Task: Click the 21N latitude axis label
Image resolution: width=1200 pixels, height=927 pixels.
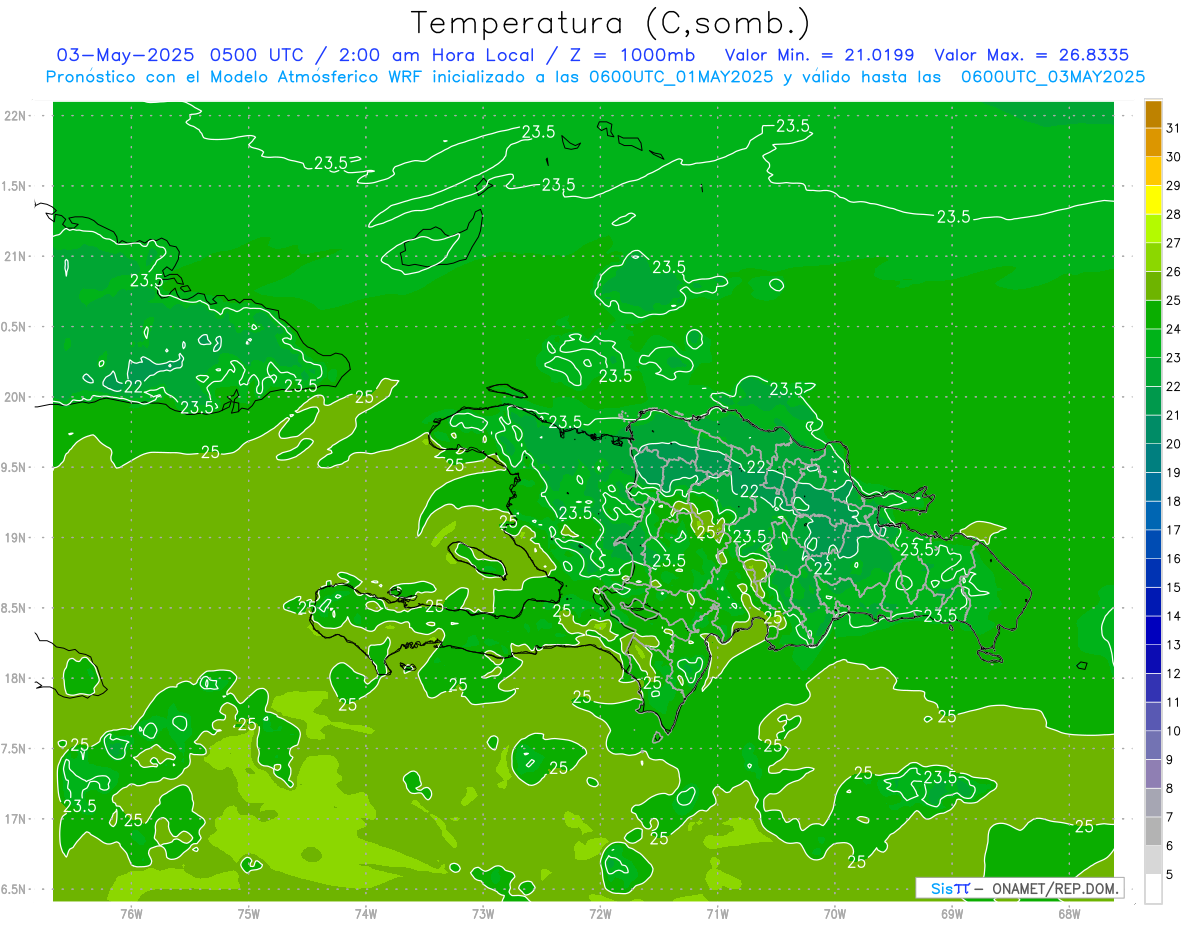Action: coord(17,256)
